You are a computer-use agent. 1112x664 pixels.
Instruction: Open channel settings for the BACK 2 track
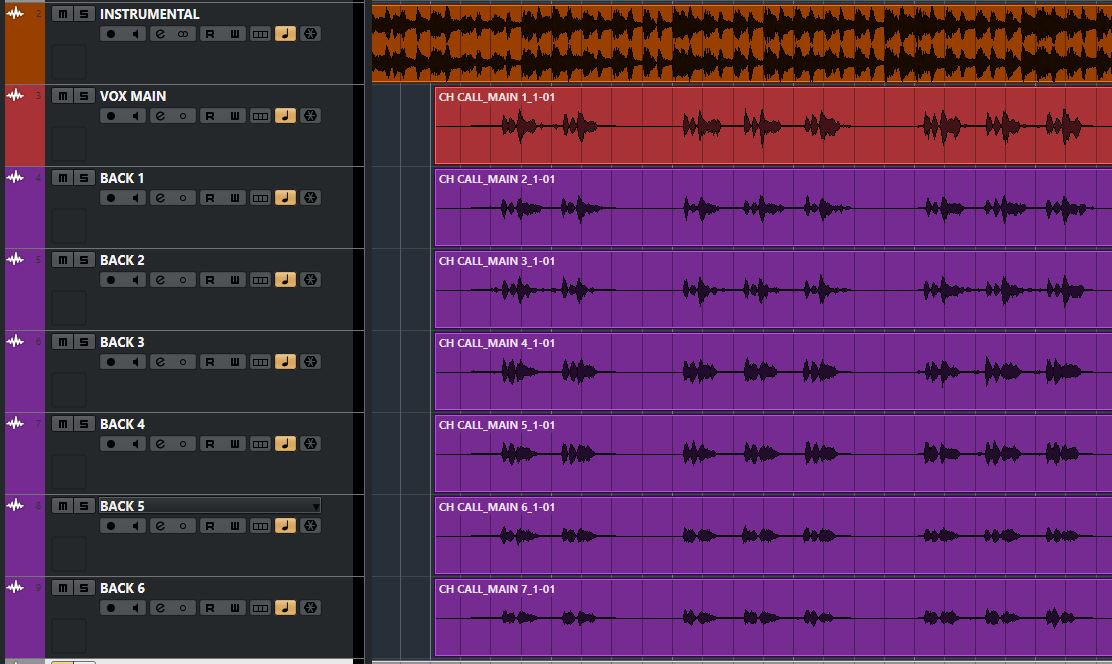(160, 280)
